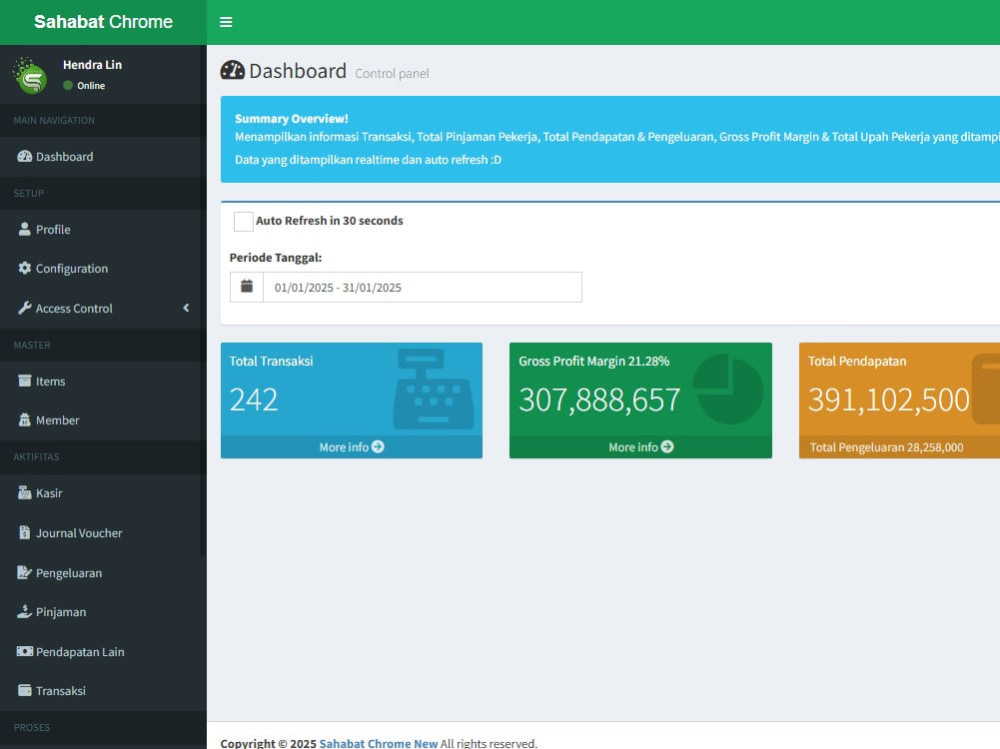
Task: Click More info on Gross Profit Margin card
Action: pyautogui.click(x=640, y=447)
